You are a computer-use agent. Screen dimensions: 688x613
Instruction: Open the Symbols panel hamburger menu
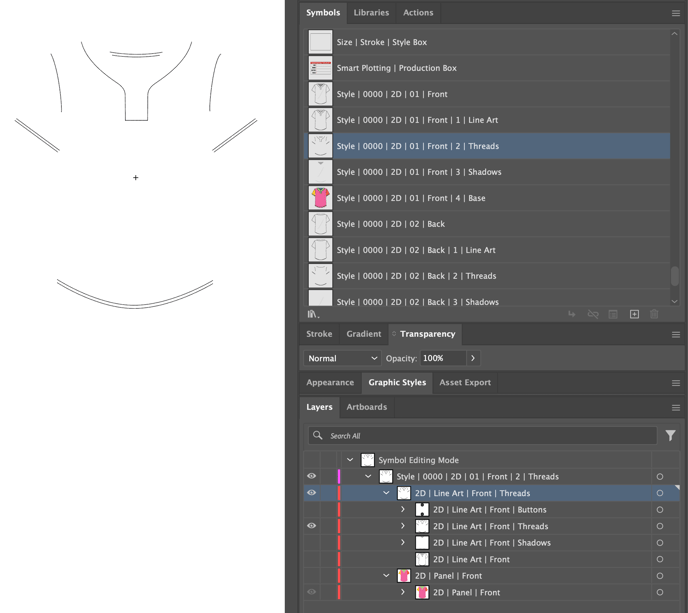[676, 13]
